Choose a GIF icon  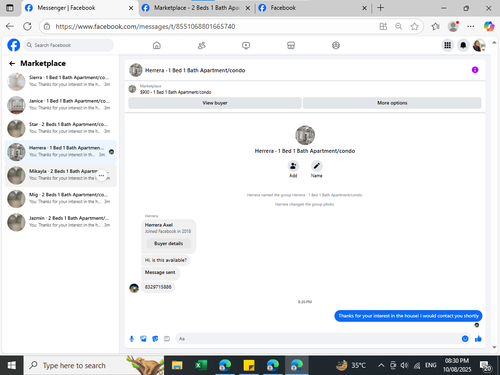coord(167,339)
